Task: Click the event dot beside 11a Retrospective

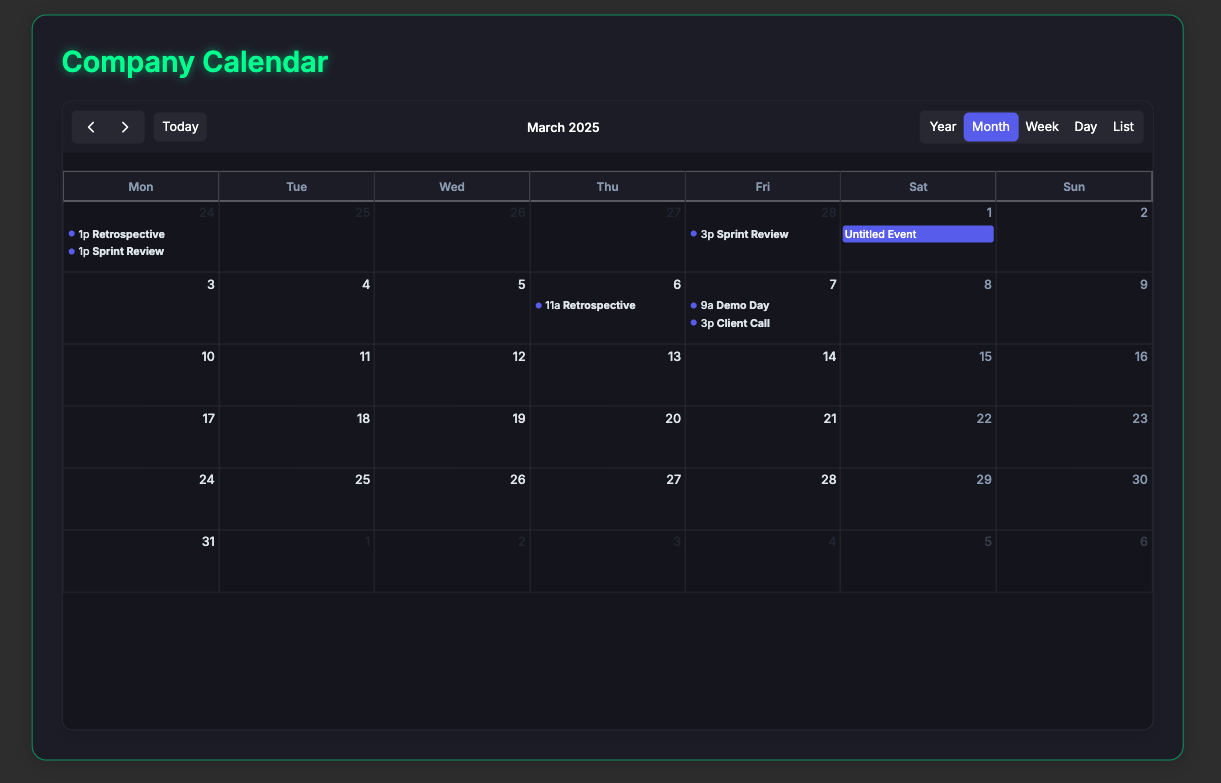Action: point(538,305)
